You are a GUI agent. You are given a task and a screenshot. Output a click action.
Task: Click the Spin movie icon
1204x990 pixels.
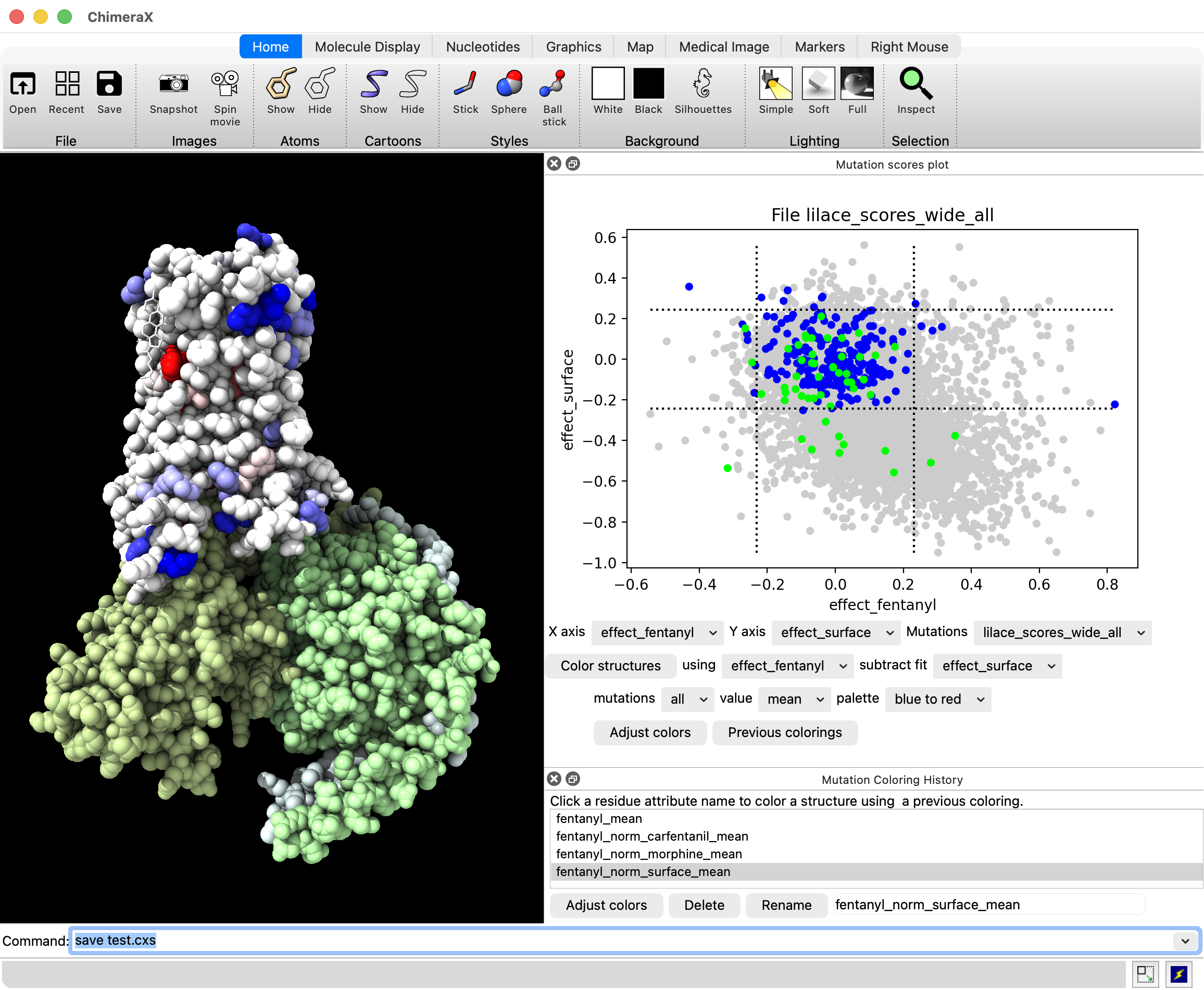[x=225, y=84]
